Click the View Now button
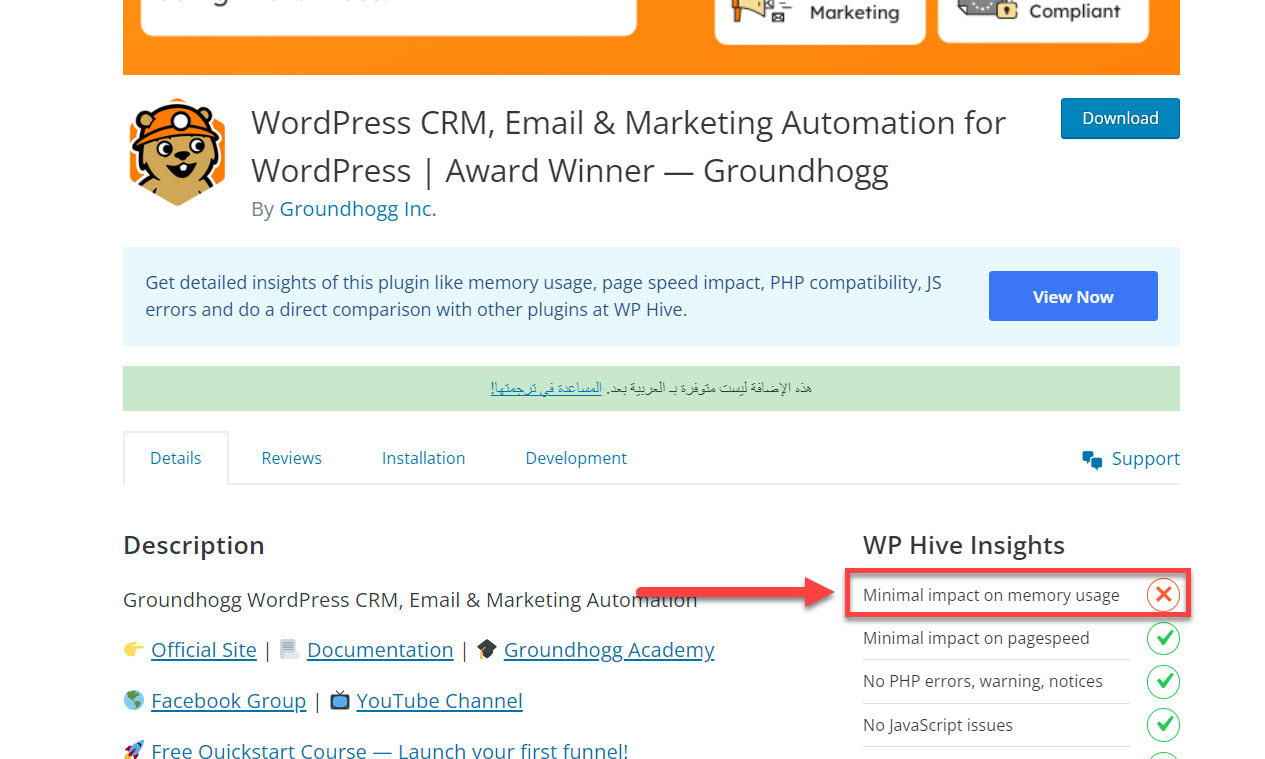This screenshot has width=1265, height=759. (1073, 296)
